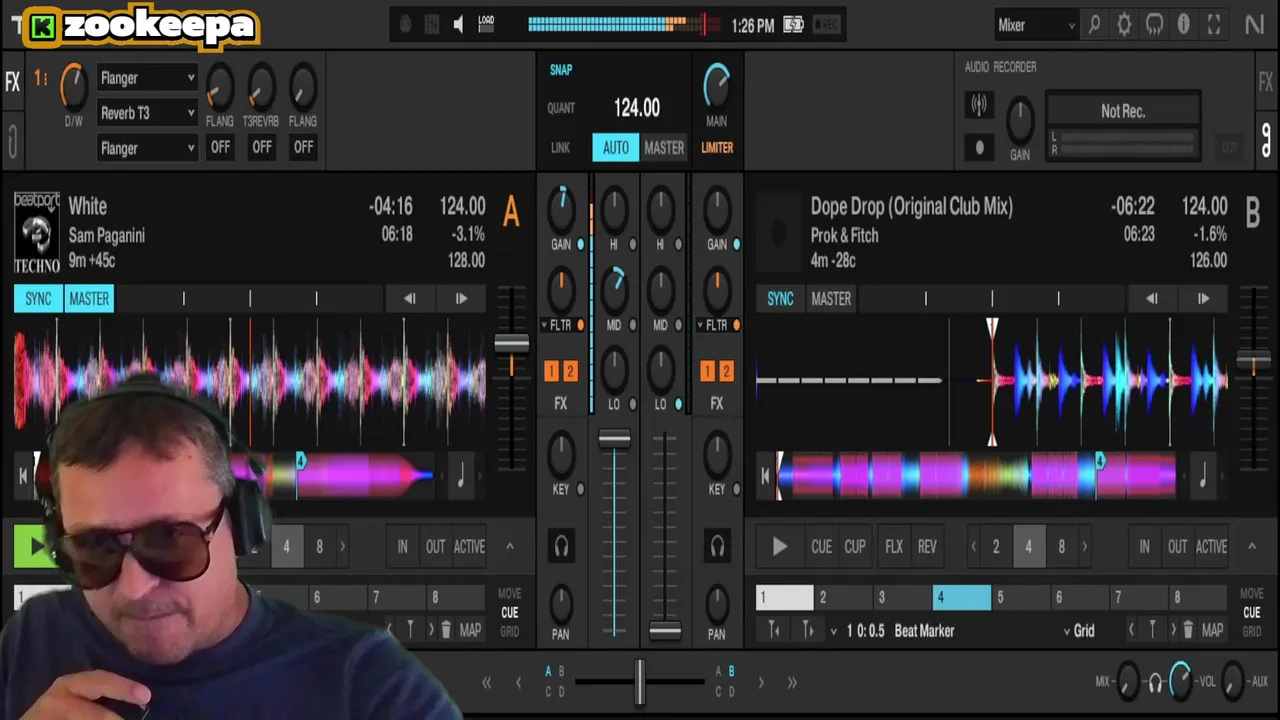The height and width of the screenshot is (720, 1280).
Task: Move crossfader fully left with double arrow
Action: tap(487, 682)
